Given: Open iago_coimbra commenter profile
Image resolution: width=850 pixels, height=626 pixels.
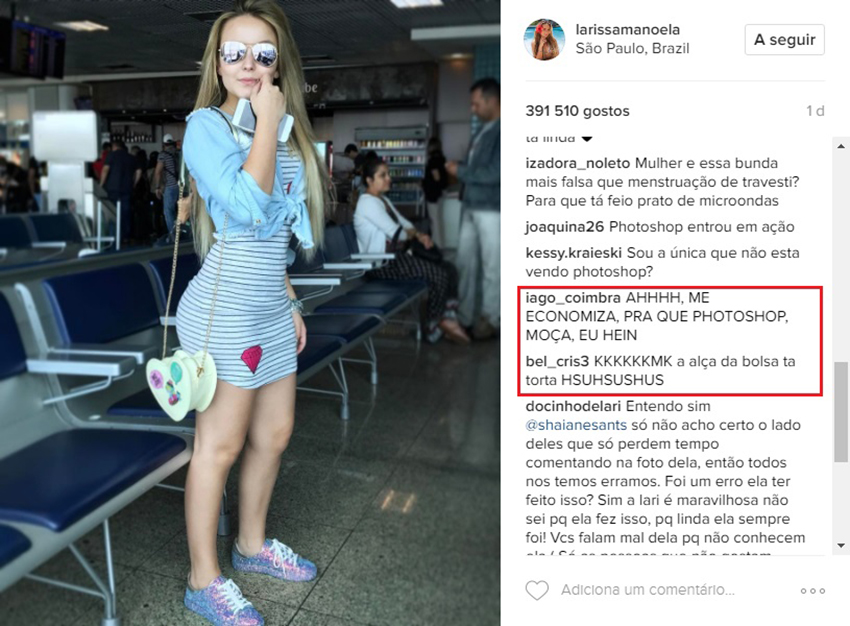Looking at the screenshot, I should click(573, 298).
